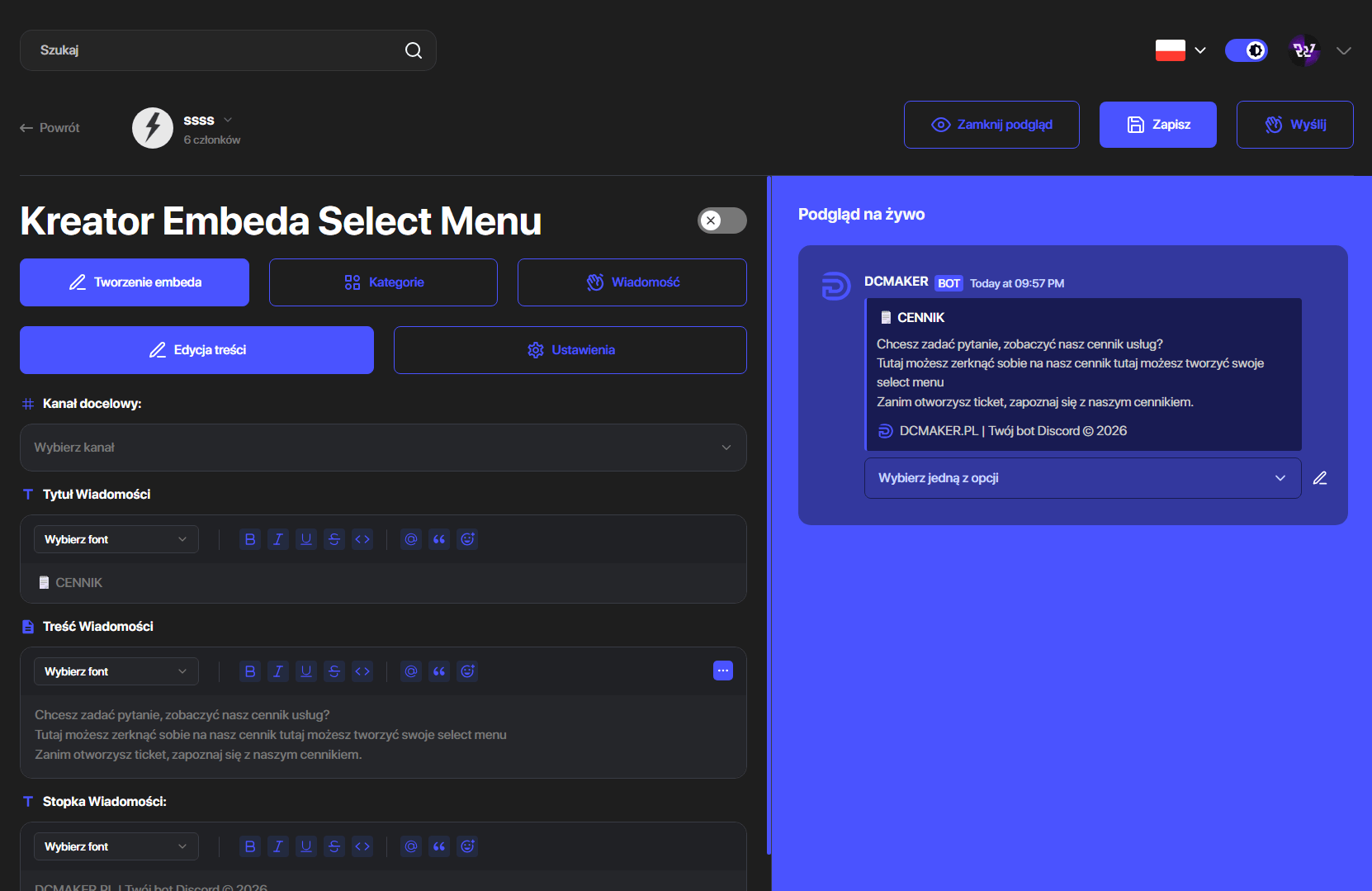Open font dropdown in Treść Wiadomości
The width and height of the screenshot is (1372, 891).
tap(116, 671)
